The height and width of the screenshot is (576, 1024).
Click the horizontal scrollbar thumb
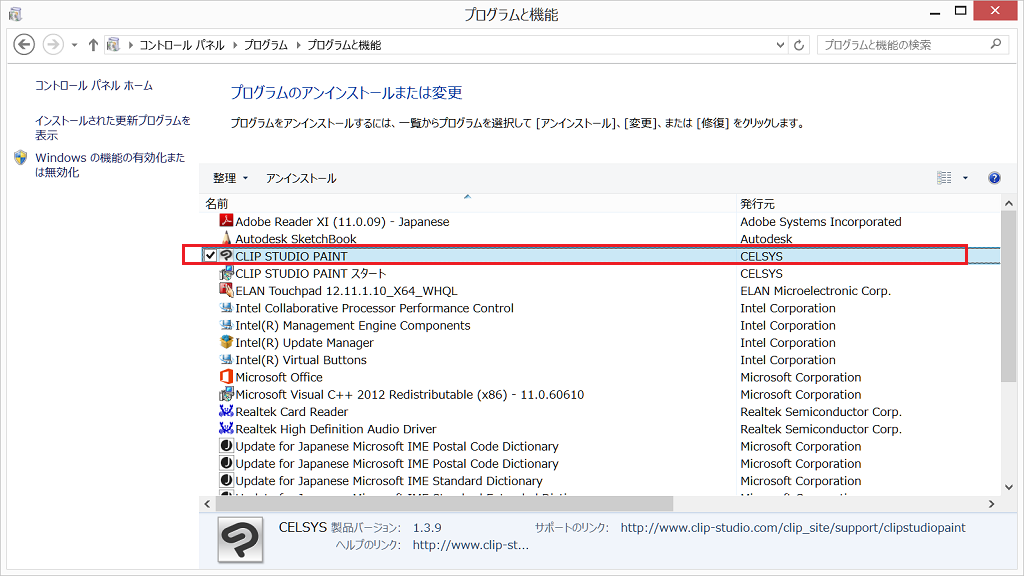[x=444, y=504]
